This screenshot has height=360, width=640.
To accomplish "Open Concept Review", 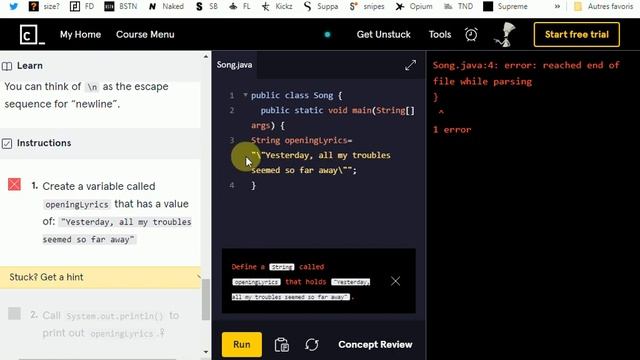I will coord(375,345).
